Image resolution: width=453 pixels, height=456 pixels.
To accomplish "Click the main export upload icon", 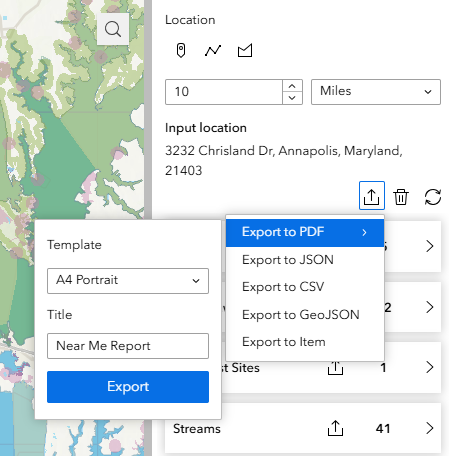I will (x=372, y=196).
